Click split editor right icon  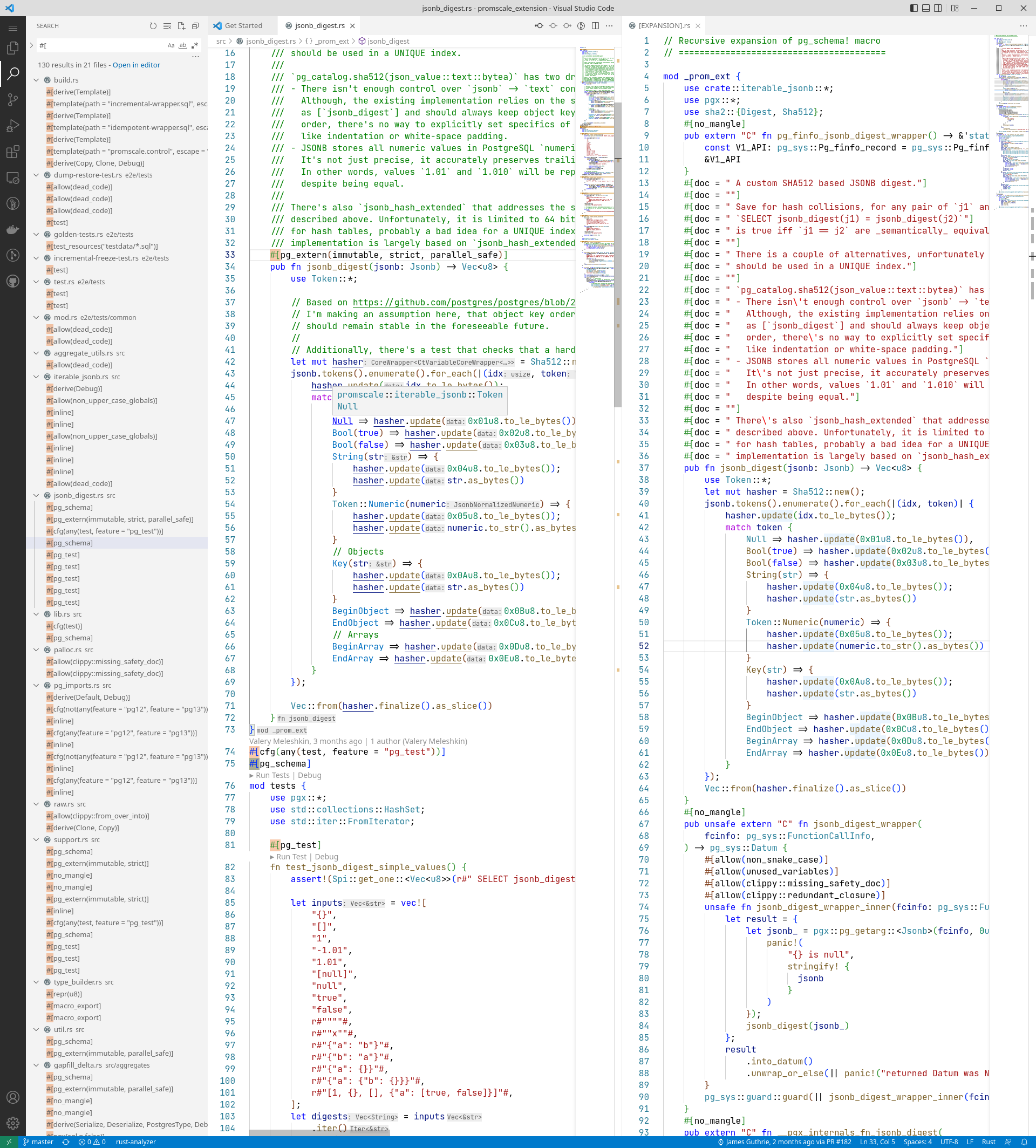coord(595,25)
